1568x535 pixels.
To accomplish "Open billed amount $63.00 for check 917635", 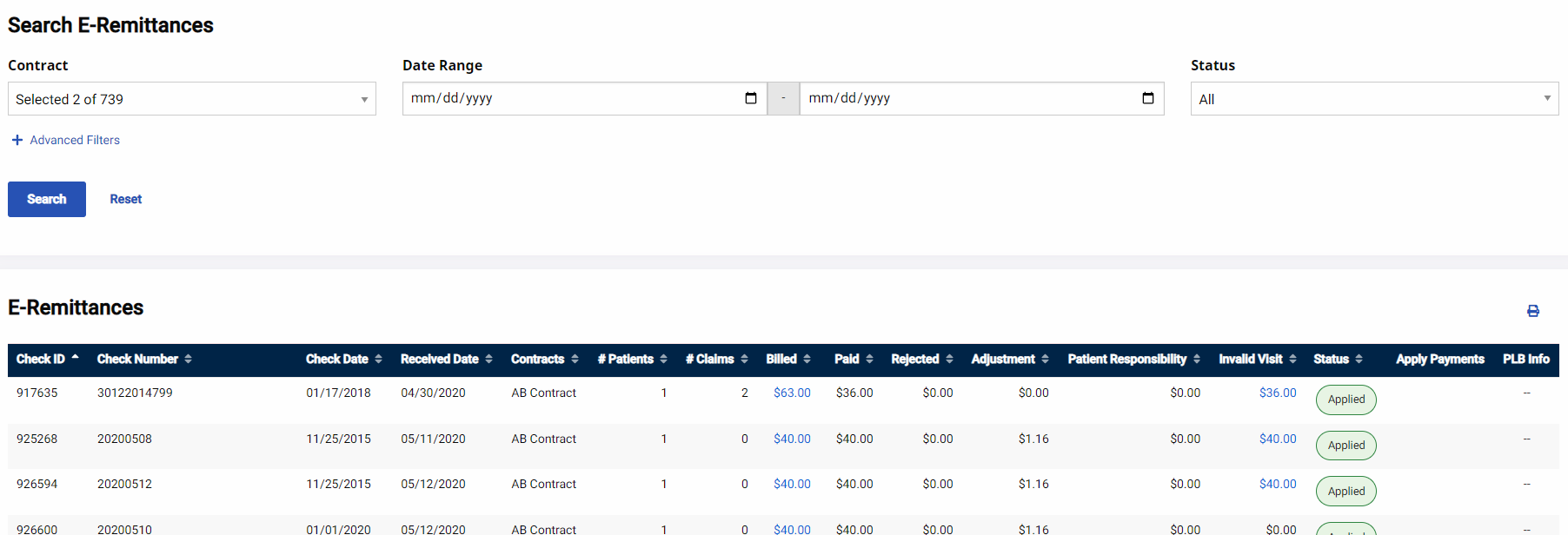I will (791, 393).
